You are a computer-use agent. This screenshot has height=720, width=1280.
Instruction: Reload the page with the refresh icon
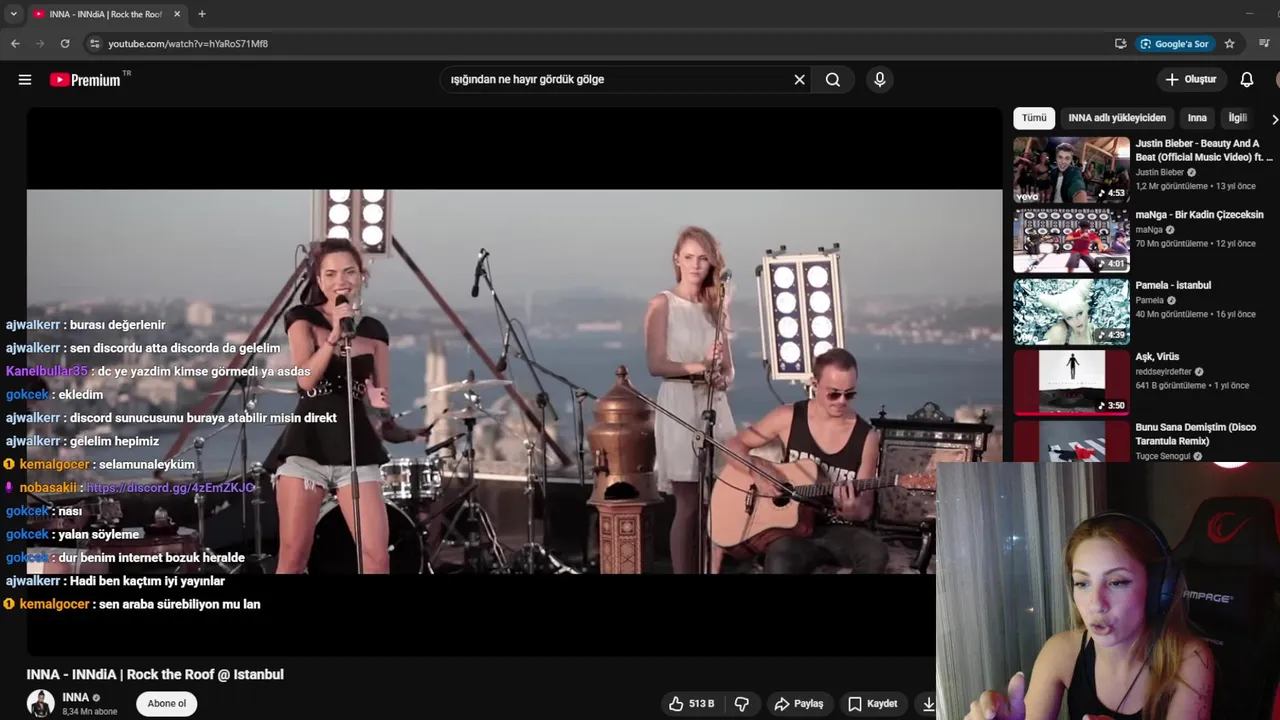[x=65, y=44]
